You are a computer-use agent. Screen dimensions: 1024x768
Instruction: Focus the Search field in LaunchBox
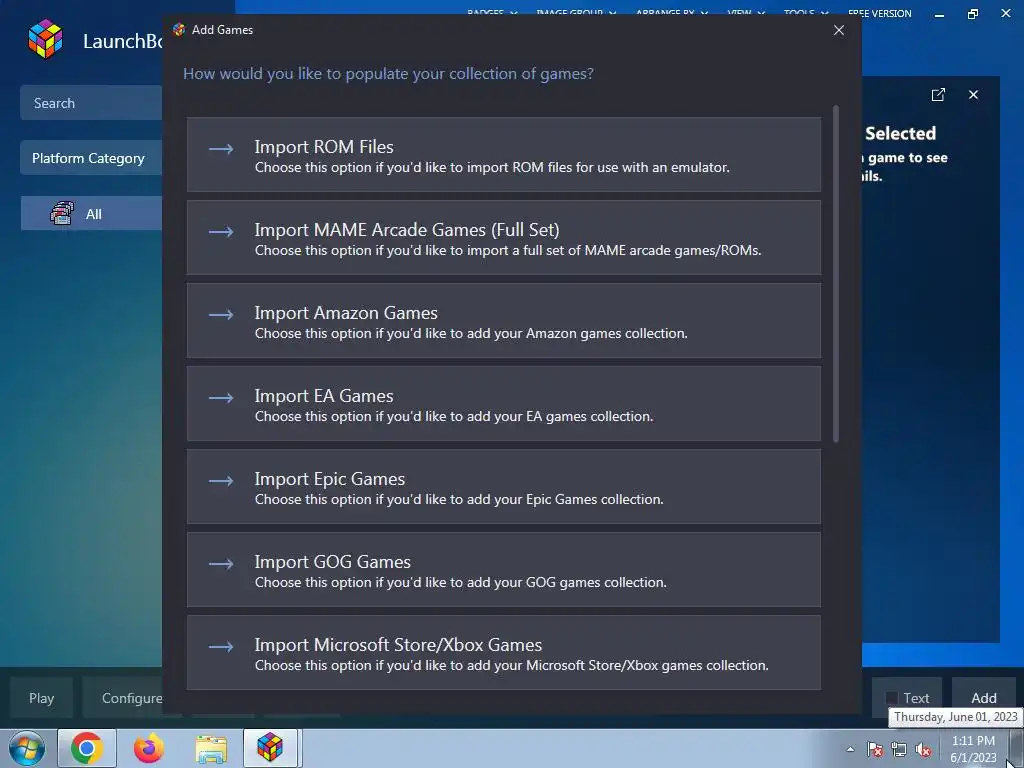pyautogui.click(x=91, y=103)
